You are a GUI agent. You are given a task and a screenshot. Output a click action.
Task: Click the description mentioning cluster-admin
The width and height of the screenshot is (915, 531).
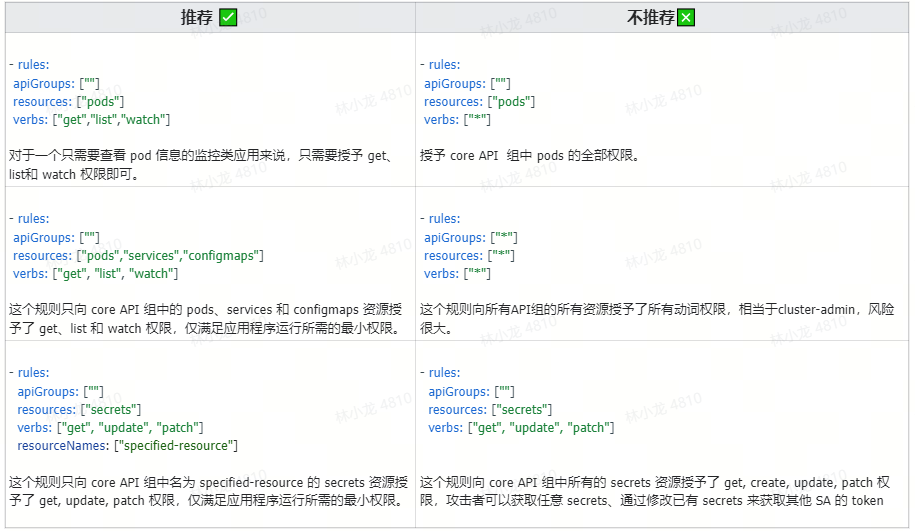tap(656, 319)
